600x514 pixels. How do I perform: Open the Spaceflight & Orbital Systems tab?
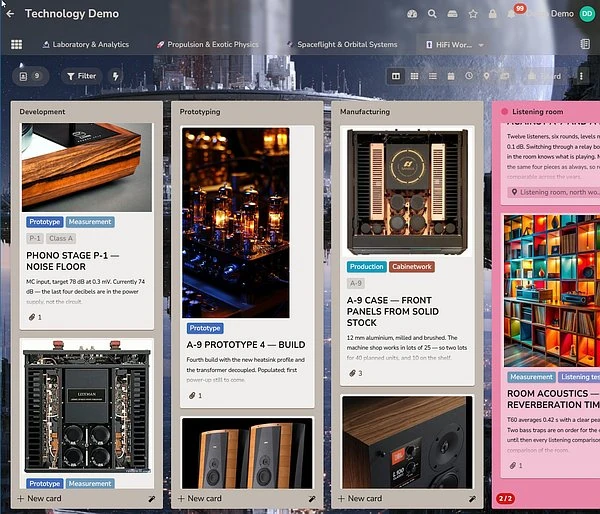click(342, 44)
